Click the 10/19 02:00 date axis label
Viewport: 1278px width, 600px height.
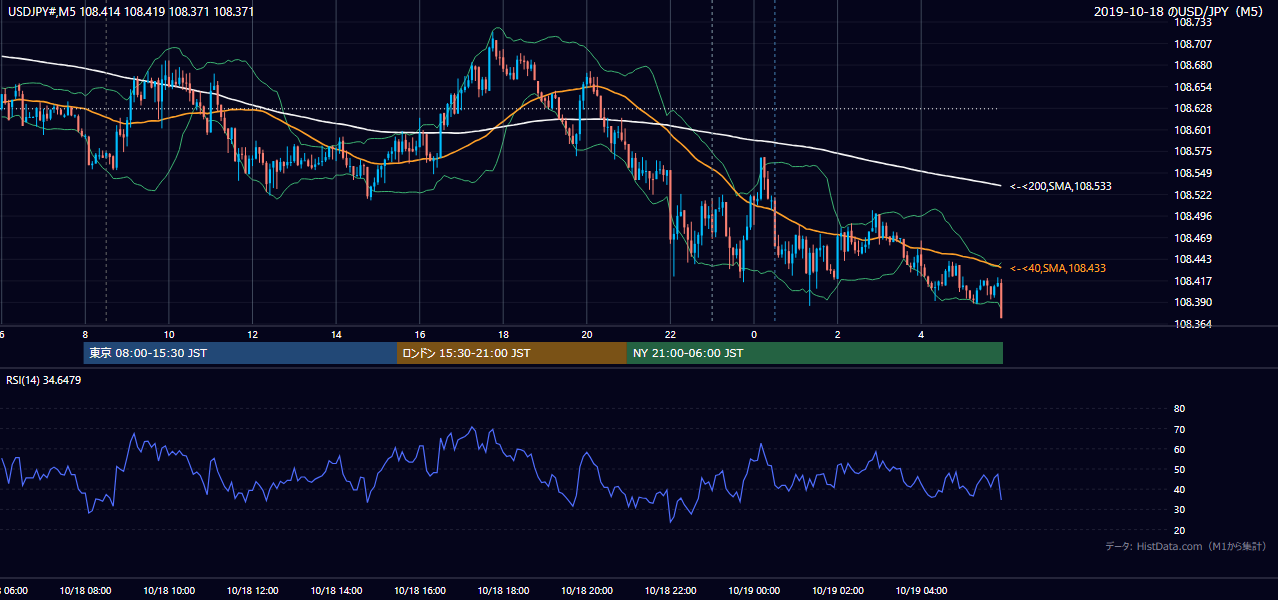(x=838, y=590)
